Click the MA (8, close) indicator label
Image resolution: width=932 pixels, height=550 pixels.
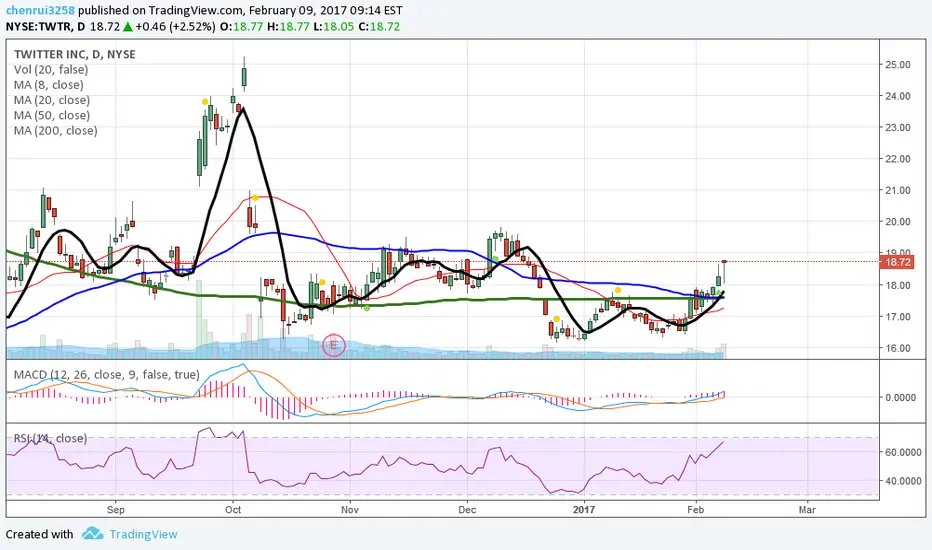click(x=49, y=85)
